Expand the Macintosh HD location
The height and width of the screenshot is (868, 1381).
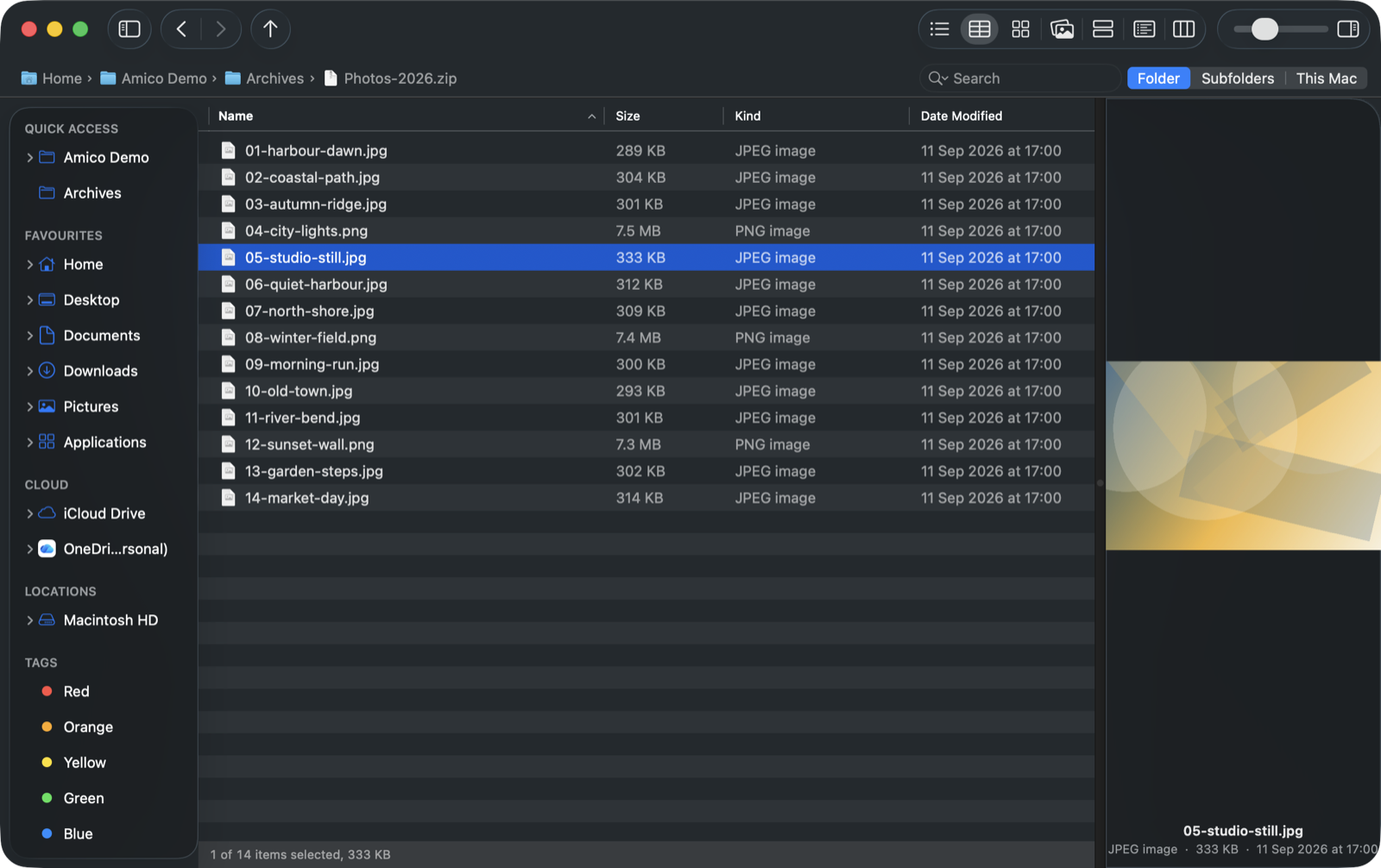pos(29,620)
